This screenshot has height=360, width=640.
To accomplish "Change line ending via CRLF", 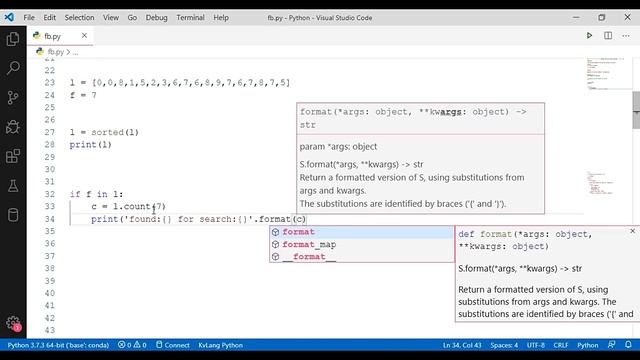I will coord(560,345).
